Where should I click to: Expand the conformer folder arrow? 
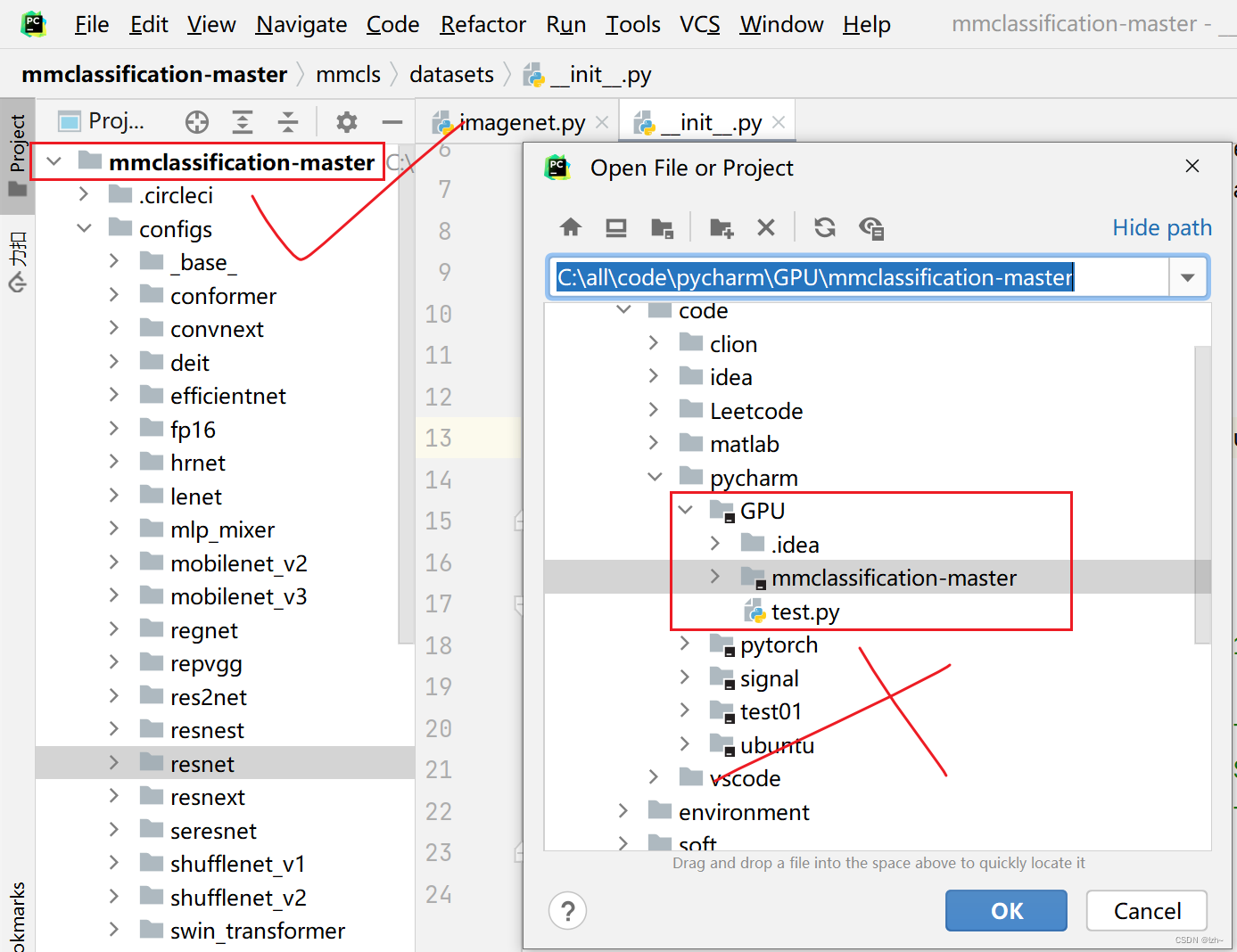[113, 295]
